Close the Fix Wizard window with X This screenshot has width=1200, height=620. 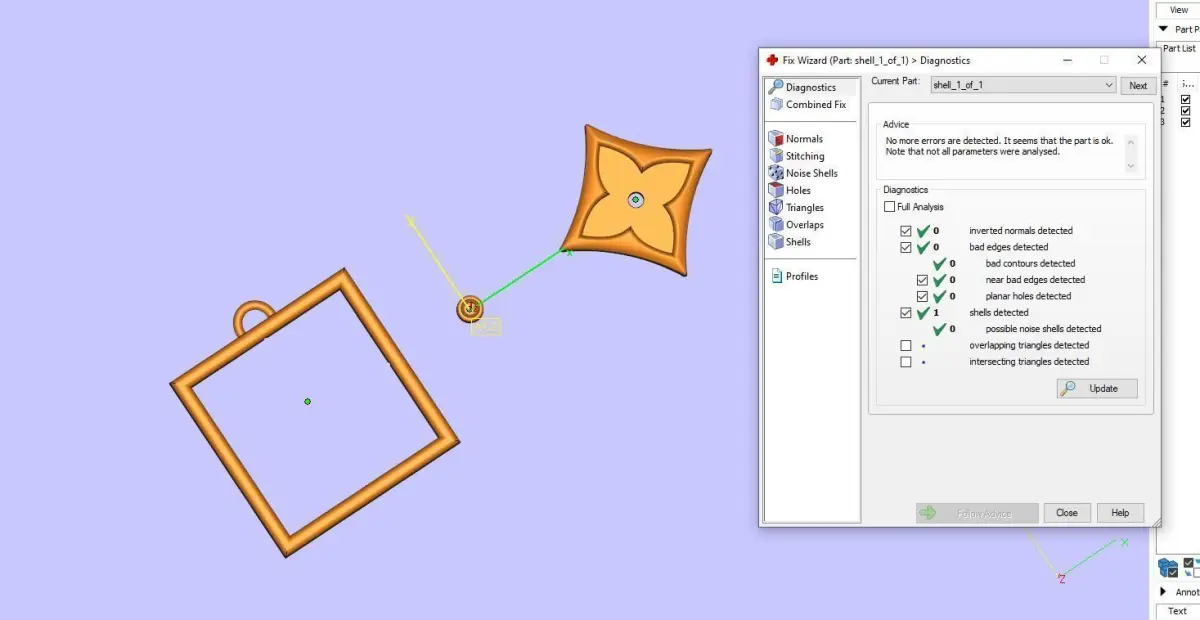[x=1142, y=60]
